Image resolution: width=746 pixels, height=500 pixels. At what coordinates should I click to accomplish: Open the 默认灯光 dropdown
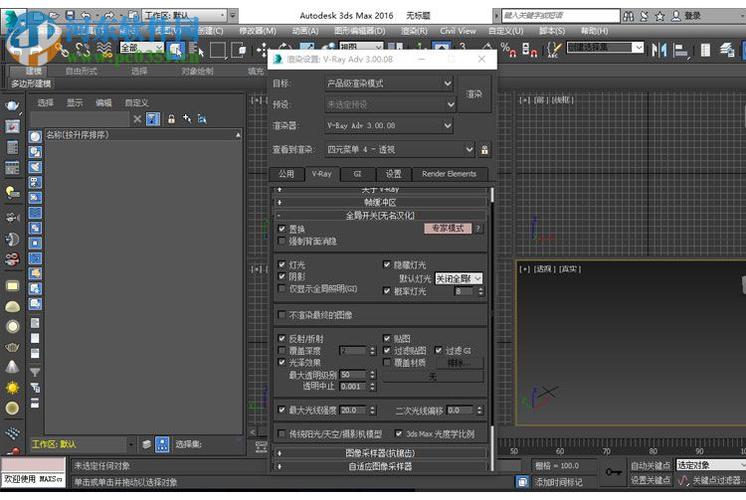point(459,278)
